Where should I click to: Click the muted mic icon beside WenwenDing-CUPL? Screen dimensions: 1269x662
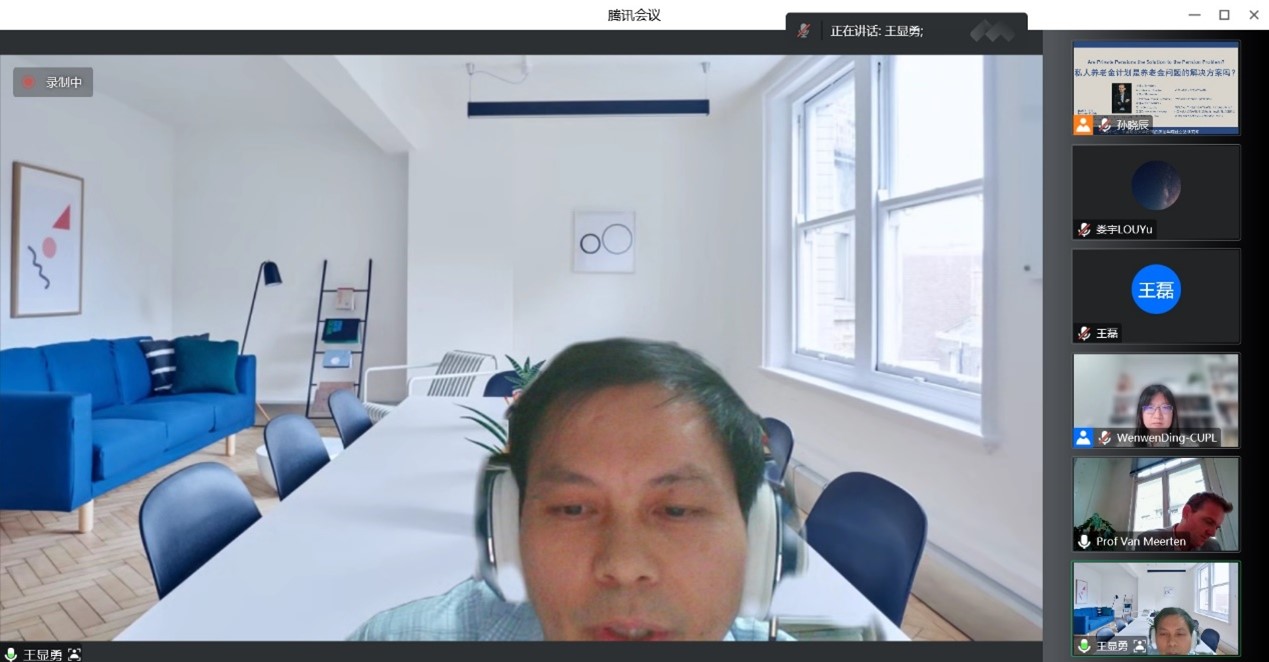click(1105, 437)
